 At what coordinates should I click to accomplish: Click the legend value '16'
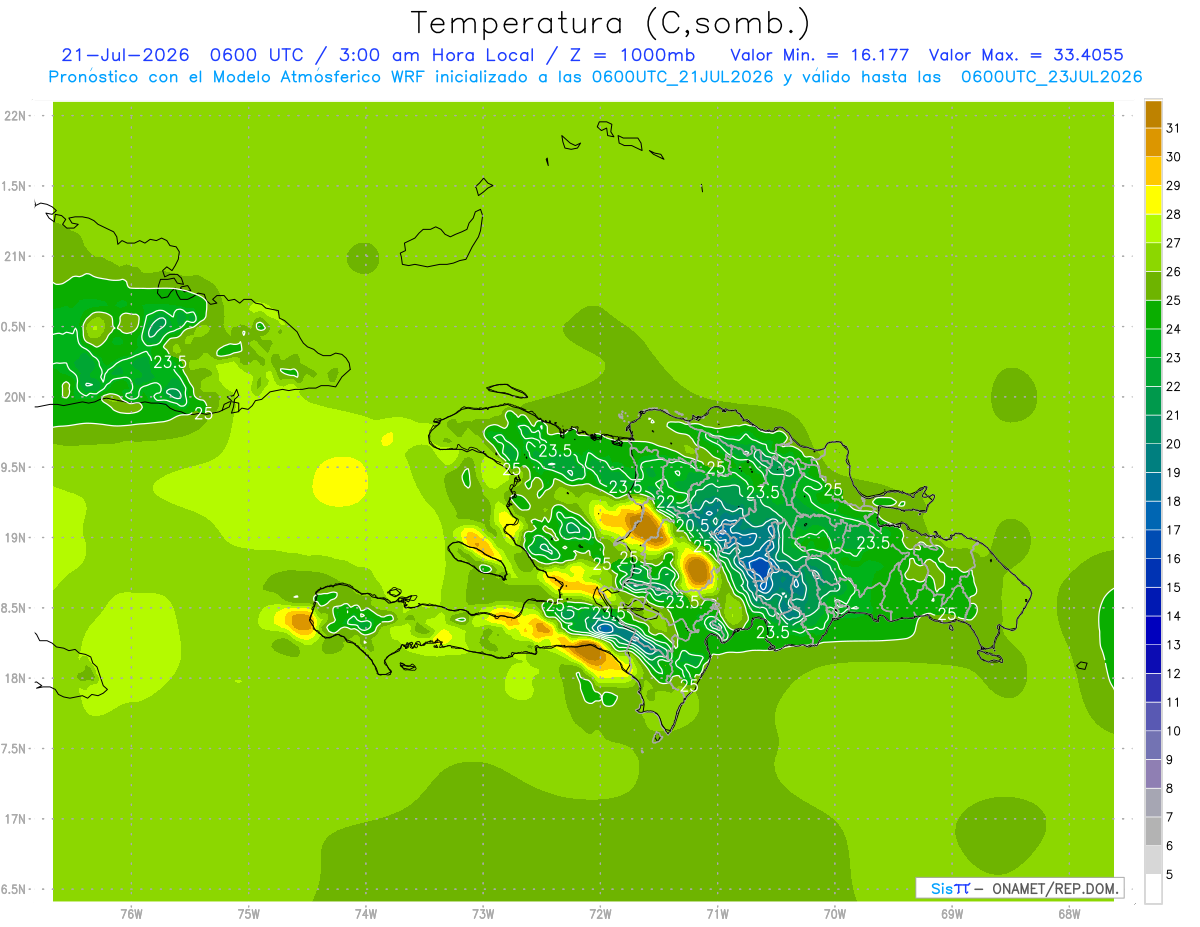(1173, 559)
